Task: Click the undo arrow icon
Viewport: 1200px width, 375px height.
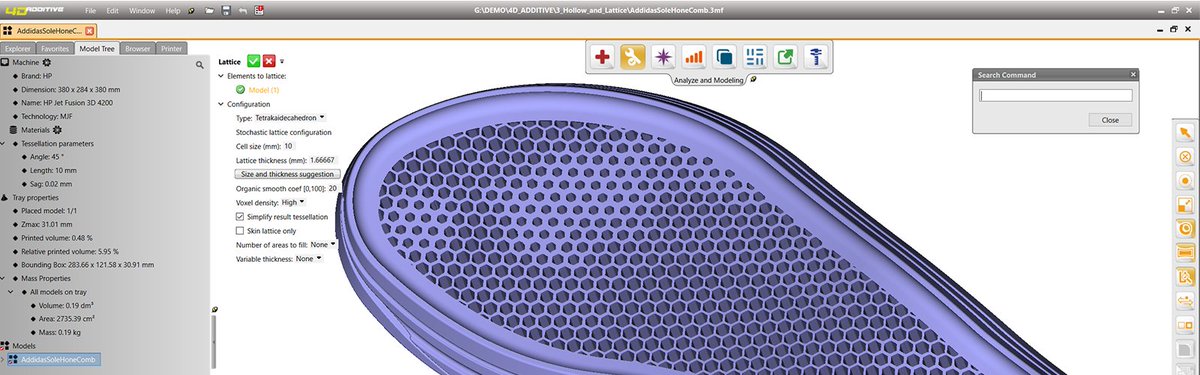Action: [x=243, y=10]
